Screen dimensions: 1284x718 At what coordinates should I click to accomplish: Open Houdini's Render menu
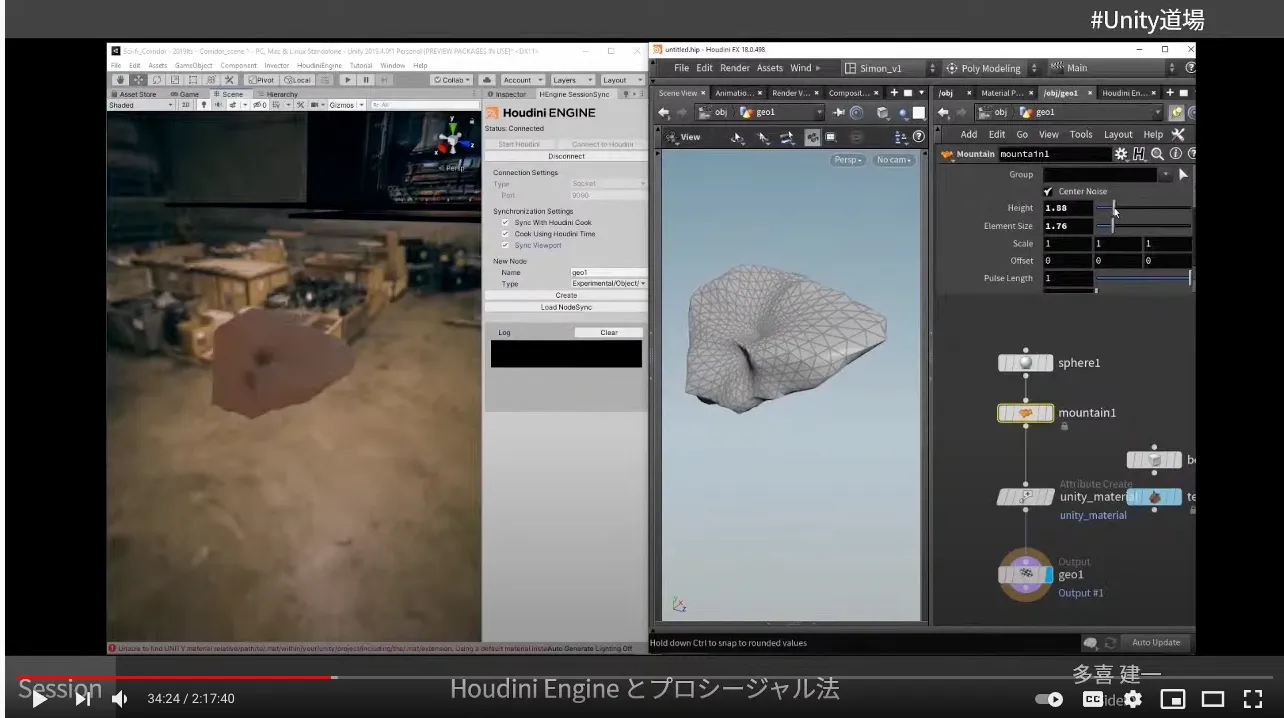(x=735, y=68)
